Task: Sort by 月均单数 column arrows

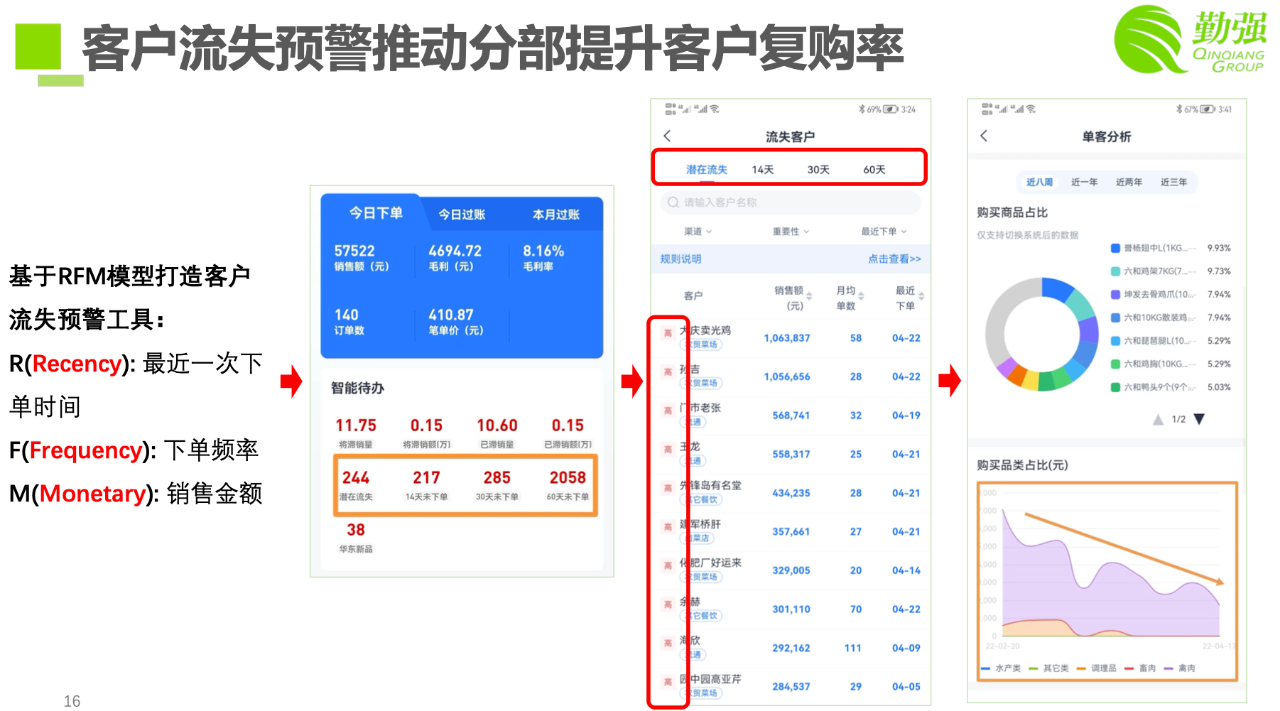Action: click(x=863, y=296)
